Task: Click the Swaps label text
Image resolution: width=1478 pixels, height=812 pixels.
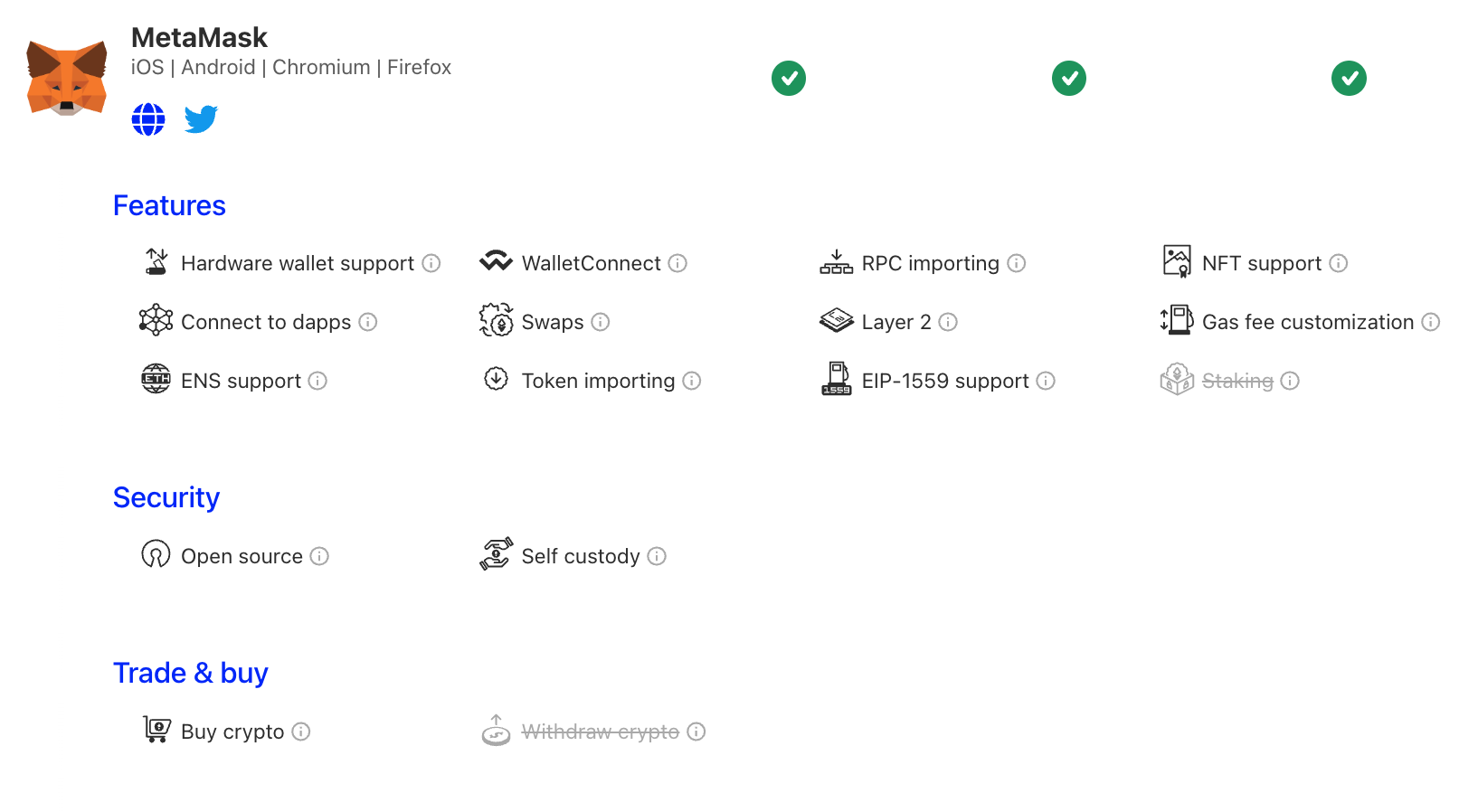Action: click(553, 322)
